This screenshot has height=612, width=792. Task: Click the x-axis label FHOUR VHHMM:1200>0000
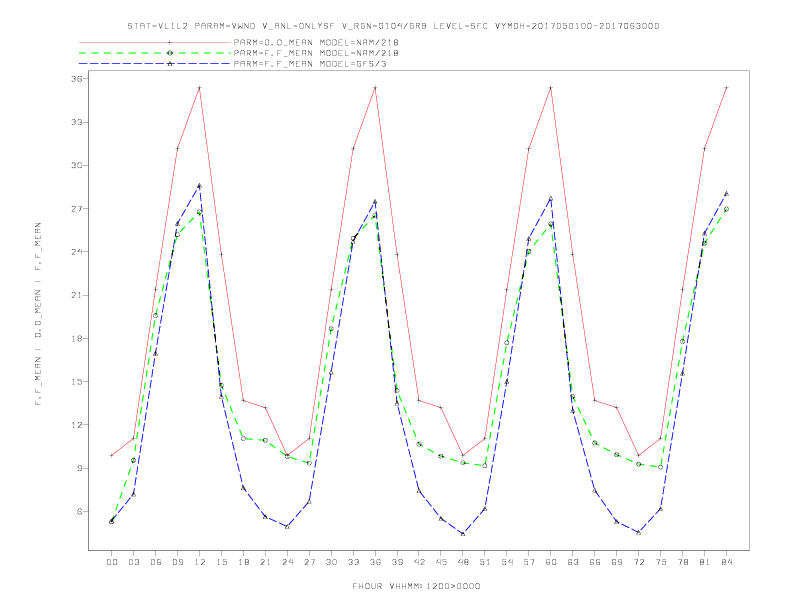click(x=416, y=586)
